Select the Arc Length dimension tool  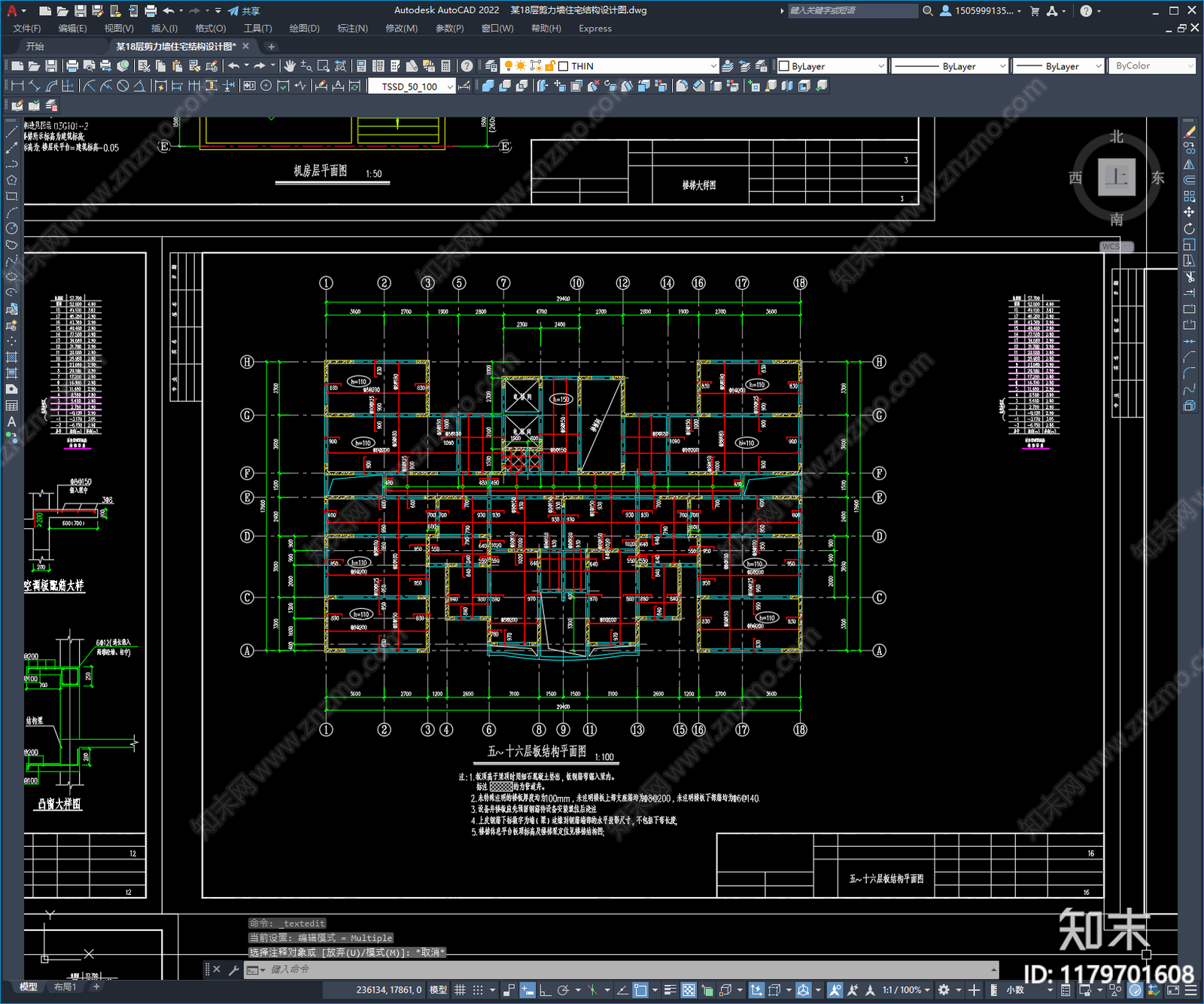click(51, 86)
